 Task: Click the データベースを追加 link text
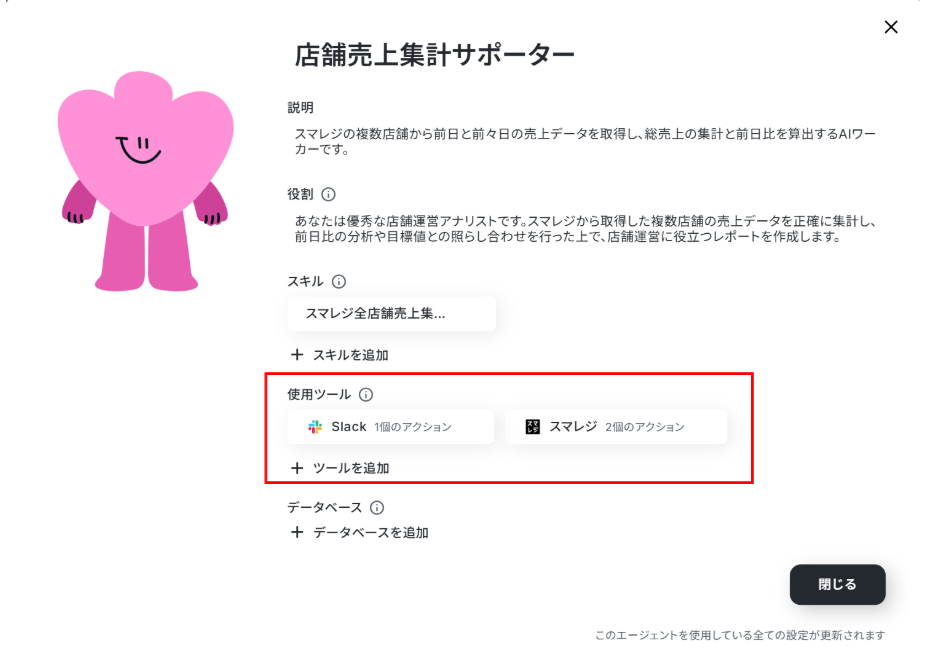click(371, 532)
